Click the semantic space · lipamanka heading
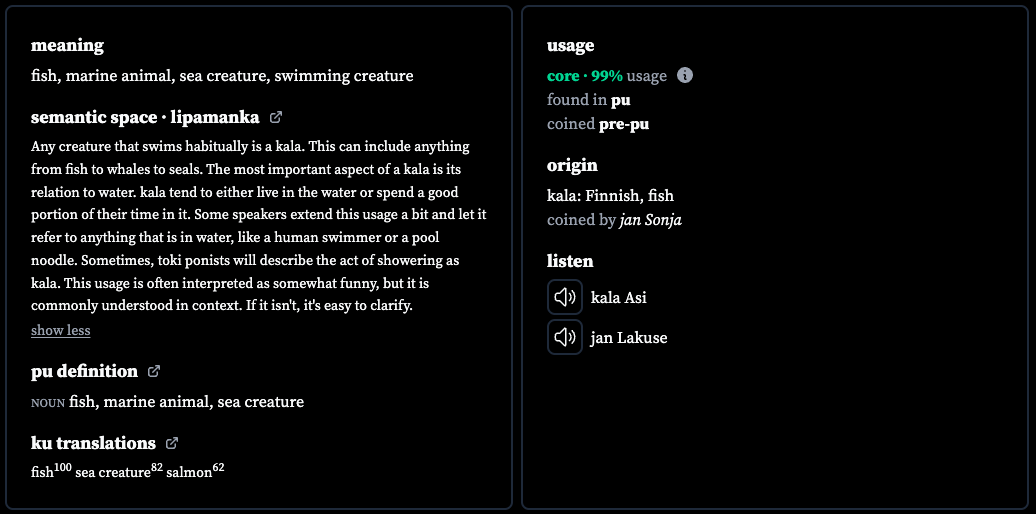The width and height of the screenshot is (1036, 514). pos(145,118)
